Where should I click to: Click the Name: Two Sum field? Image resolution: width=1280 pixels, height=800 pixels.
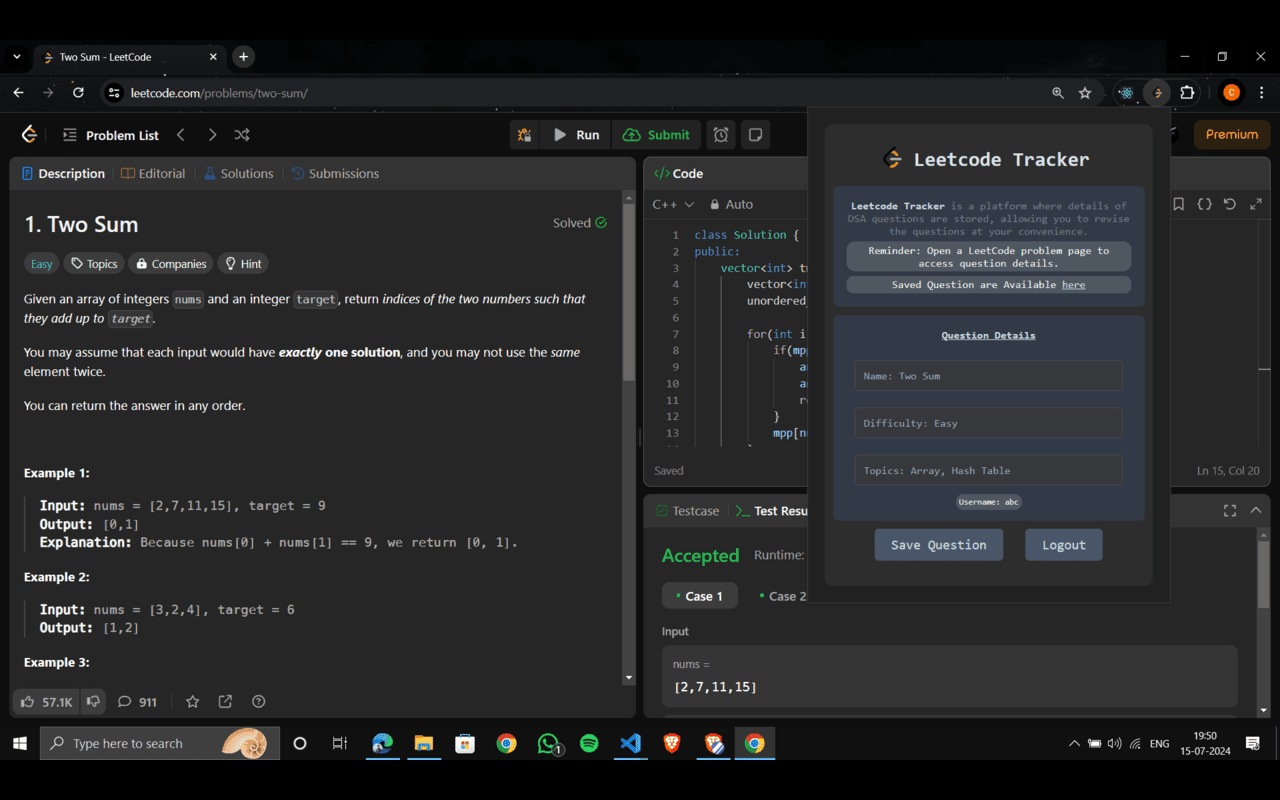click(988, 376)
